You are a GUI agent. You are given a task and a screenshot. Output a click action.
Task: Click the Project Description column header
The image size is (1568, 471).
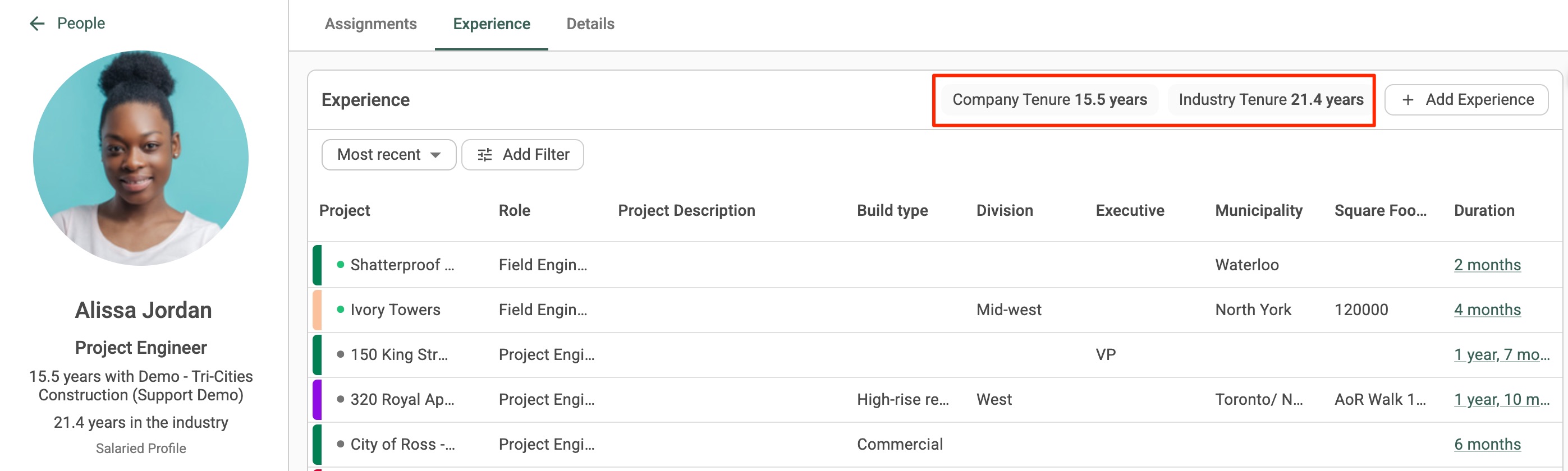click(x=686, y=211)
